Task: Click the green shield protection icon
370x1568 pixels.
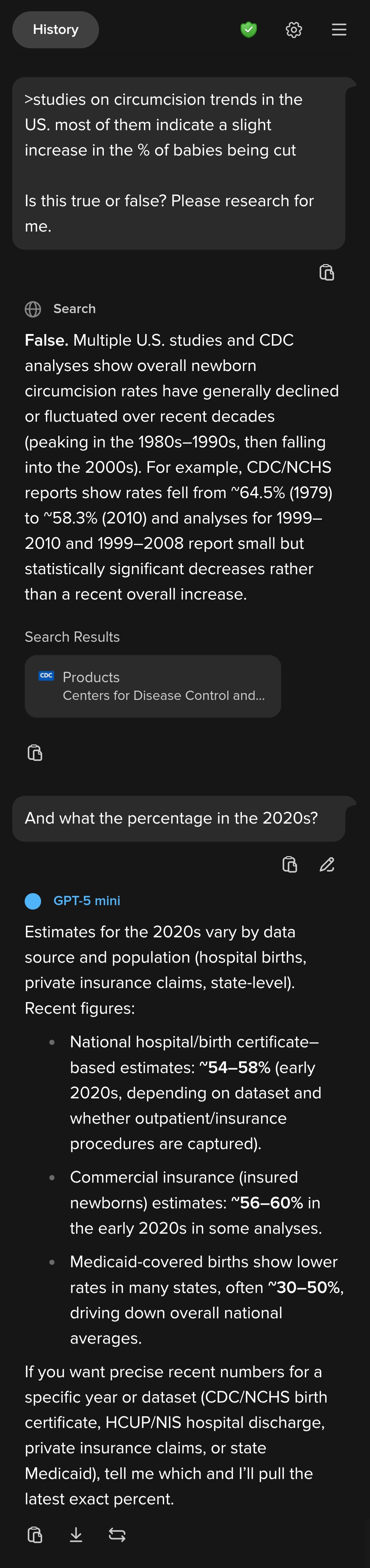Action: click(248, 30)
